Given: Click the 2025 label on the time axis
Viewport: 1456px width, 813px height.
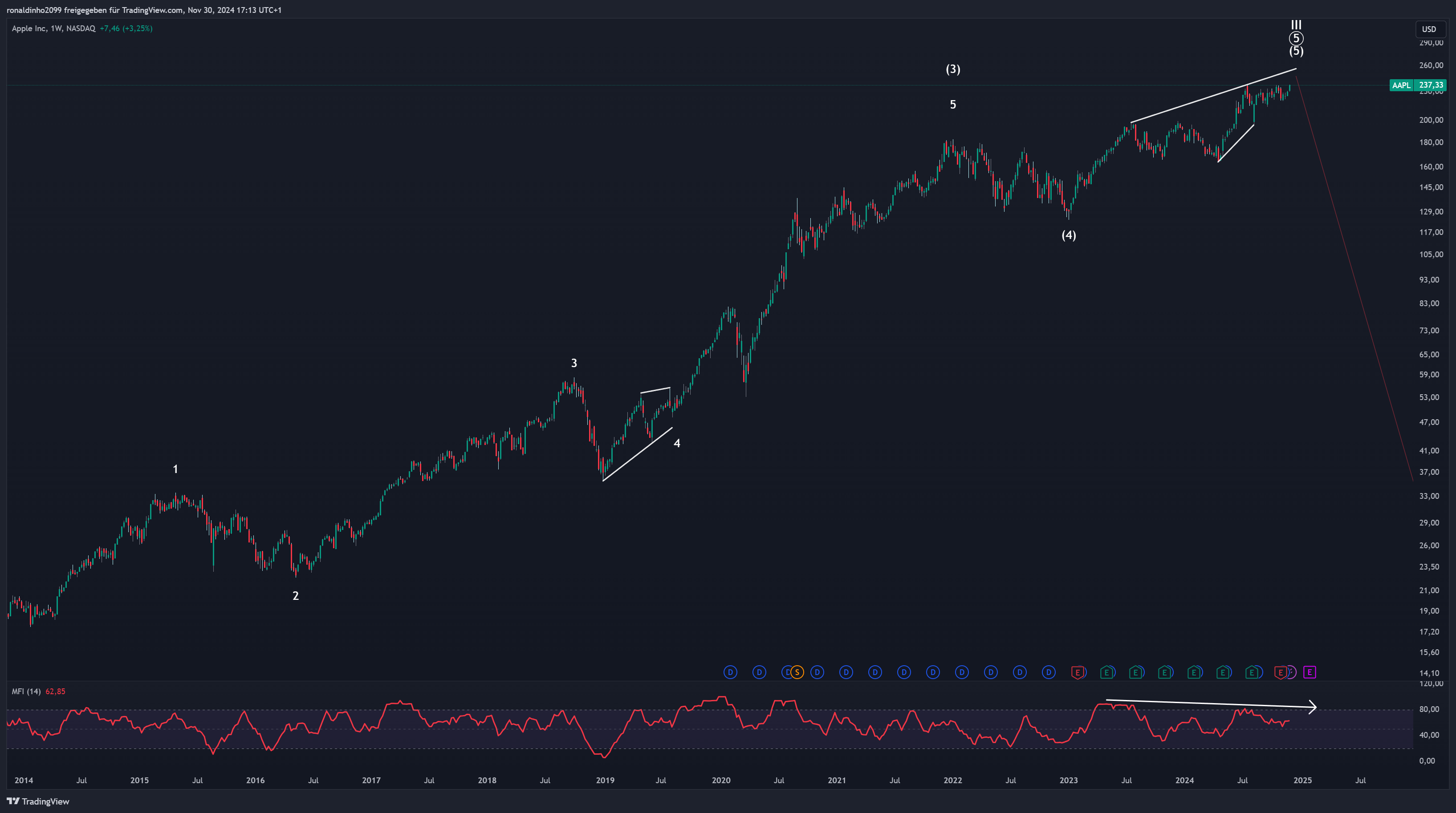Looking at the screenshot, I should pos(1302,780).
